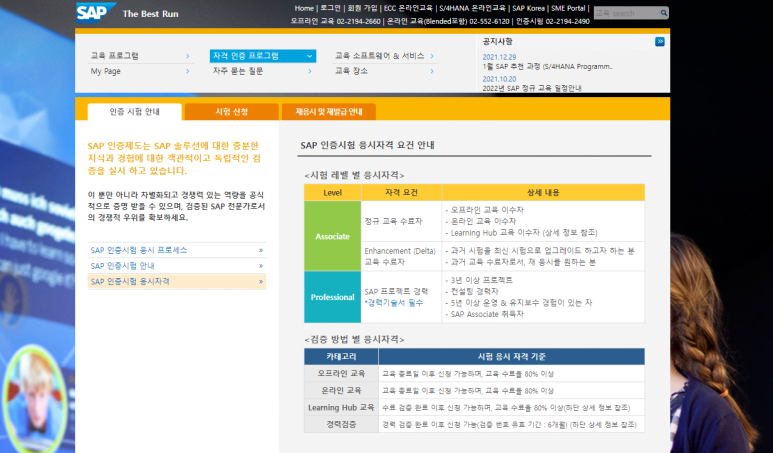Open the SAP 인증시험 응시 프로세스 link

click(139, 250)
